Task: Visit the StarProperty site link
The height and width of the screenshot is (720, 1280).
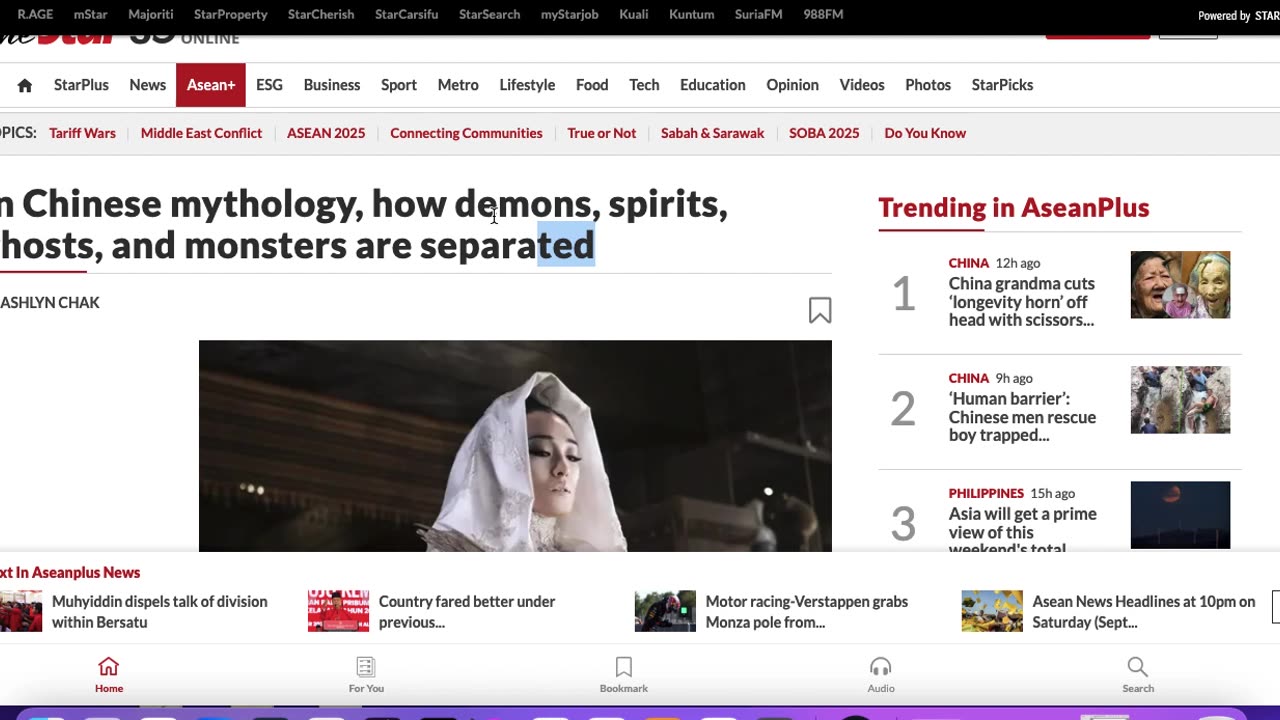Action: tap(231, 15)
